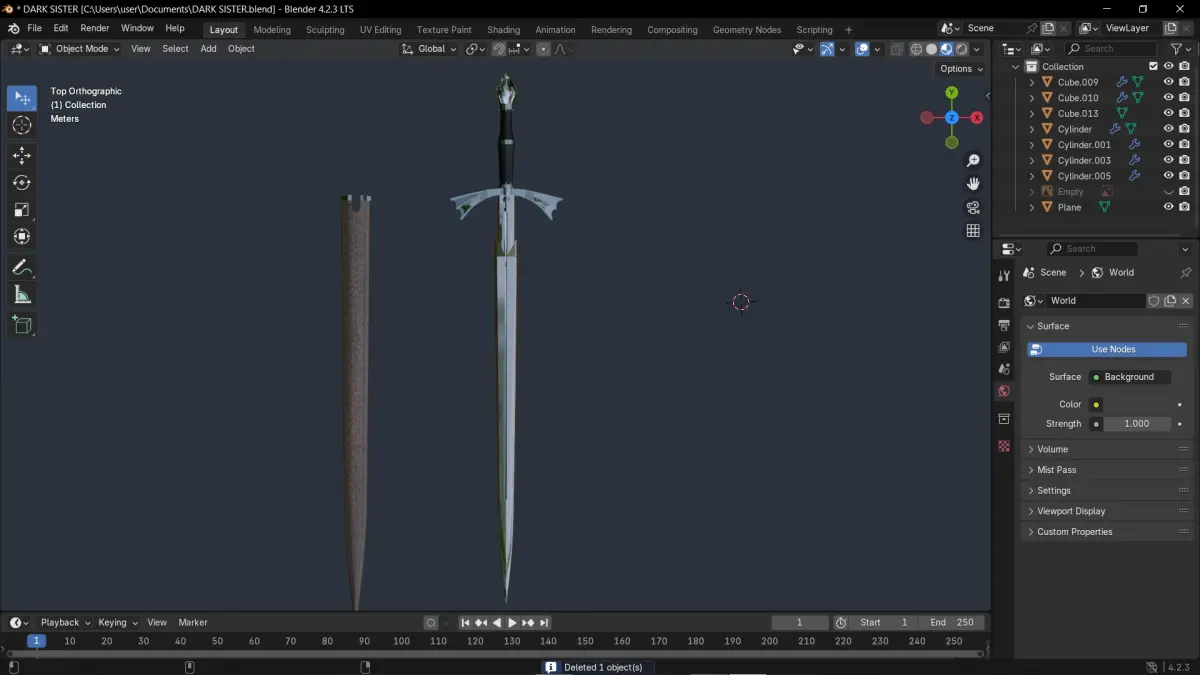Show the hidden Empty object
This screenshot has height=675, width=1200.
pyautogui.click(x=1168, y=192)
